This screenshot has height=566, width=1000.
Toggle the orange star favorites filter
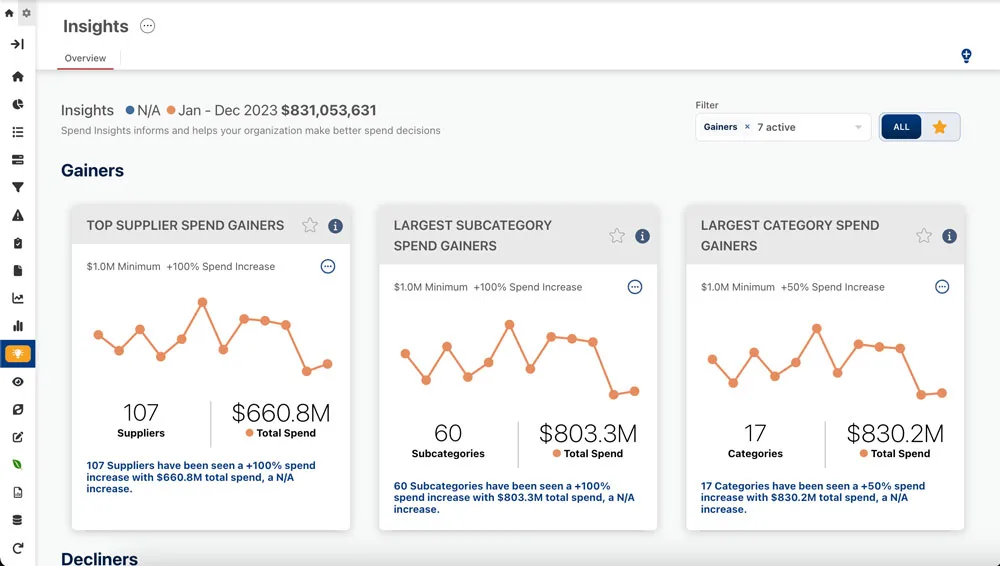(x=939, y=127)
